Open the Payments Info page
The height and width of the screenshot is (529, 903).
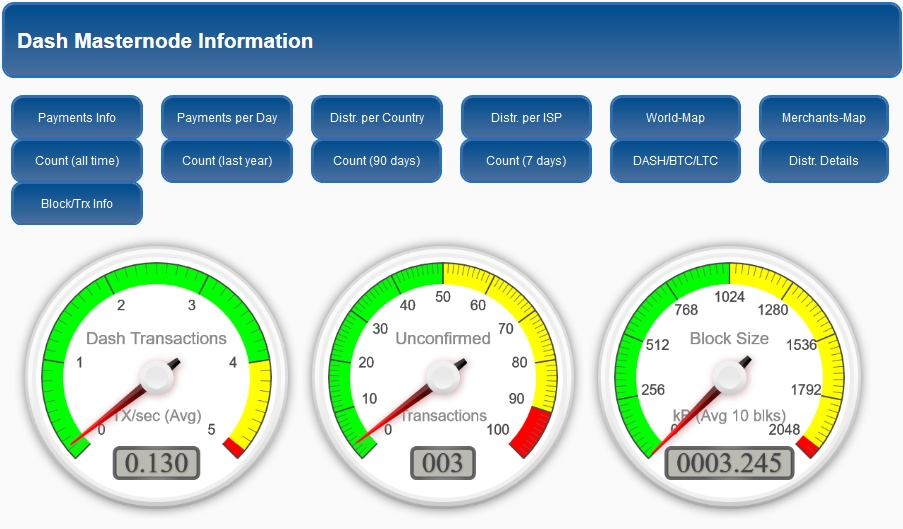pyautogui.click(x=77, y=117)
